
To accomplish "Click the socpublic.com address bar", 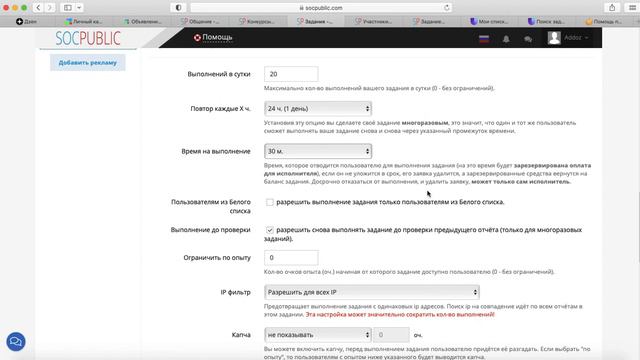I will 321,8.
